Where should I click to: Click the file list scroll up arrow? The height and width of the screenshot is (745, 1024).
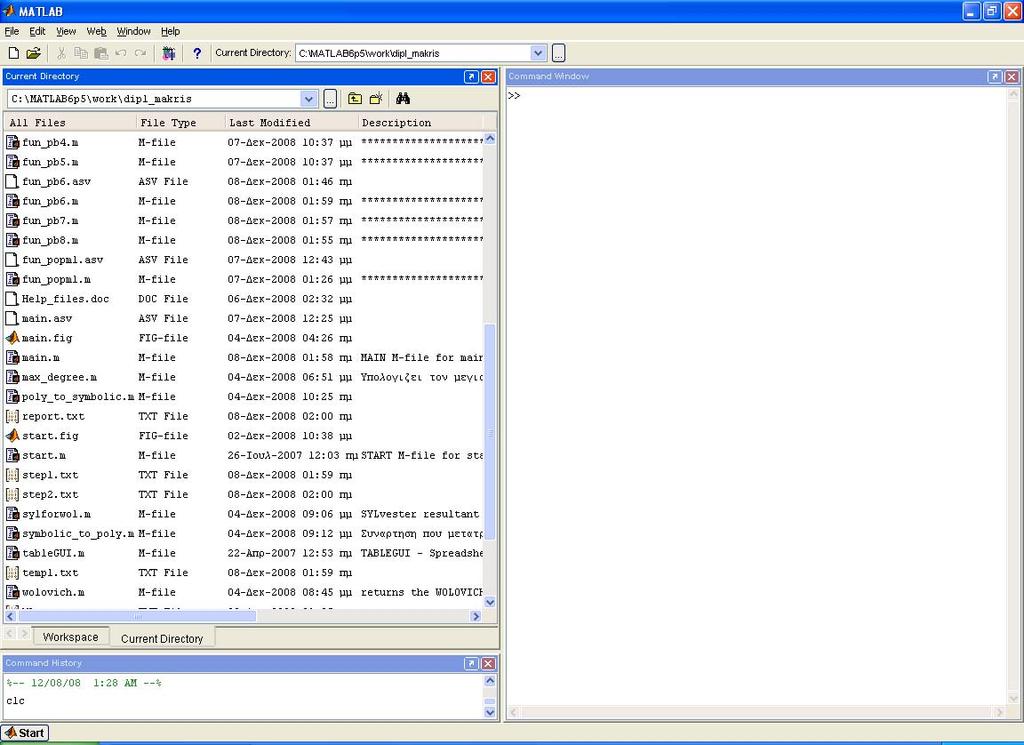[490, 138]
